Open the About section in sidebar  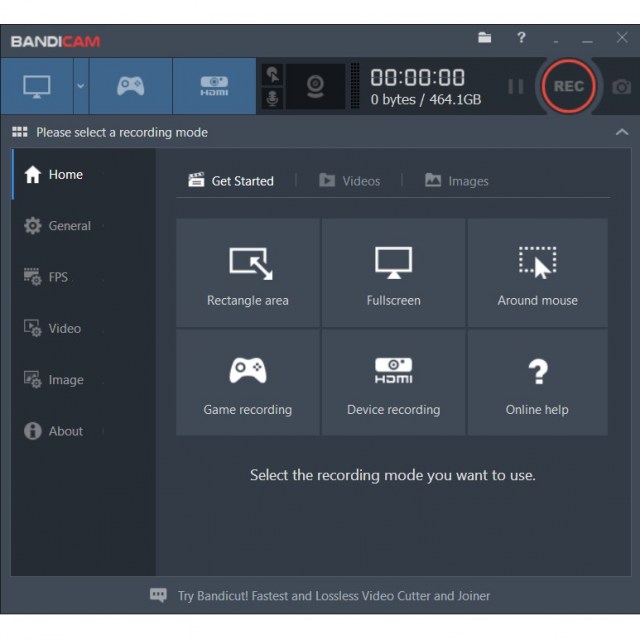click(x=84, y=431)
